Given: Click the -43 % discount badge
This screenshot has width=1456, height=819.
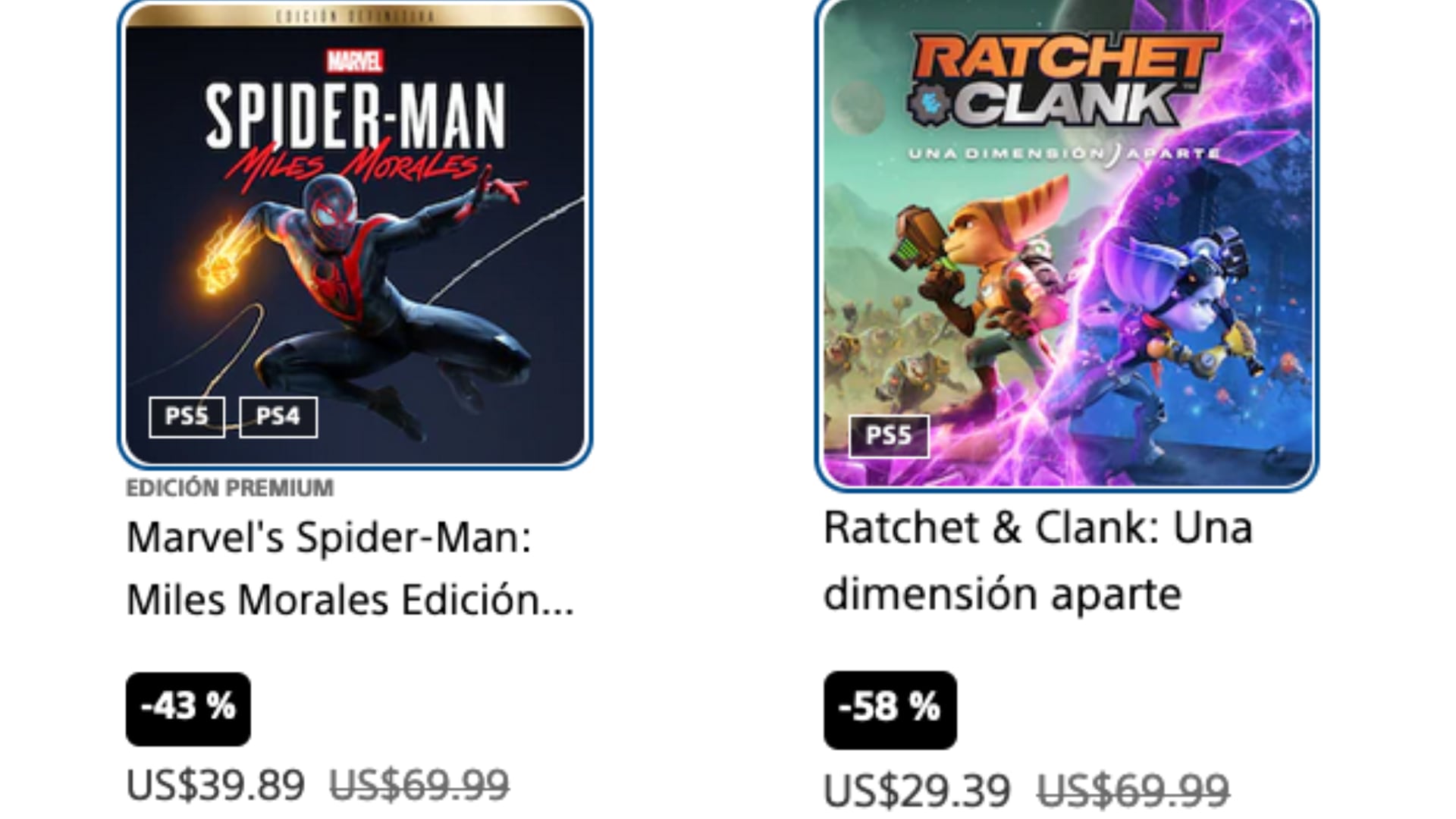Looking at the screenshot, I should [188, 708].
